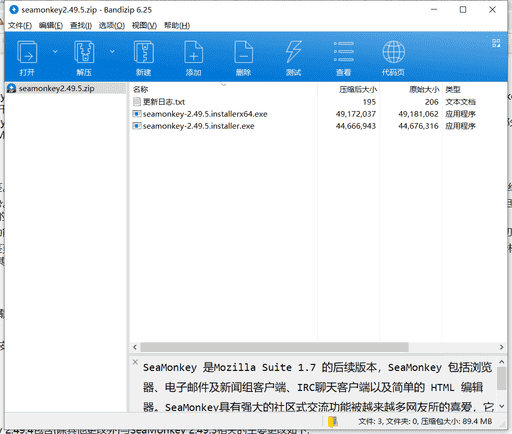The height and width of the screenshot is (434, 512).
Task: Select seamonkey2.49.5.zip in the tree pane
Action: [57, 88]
